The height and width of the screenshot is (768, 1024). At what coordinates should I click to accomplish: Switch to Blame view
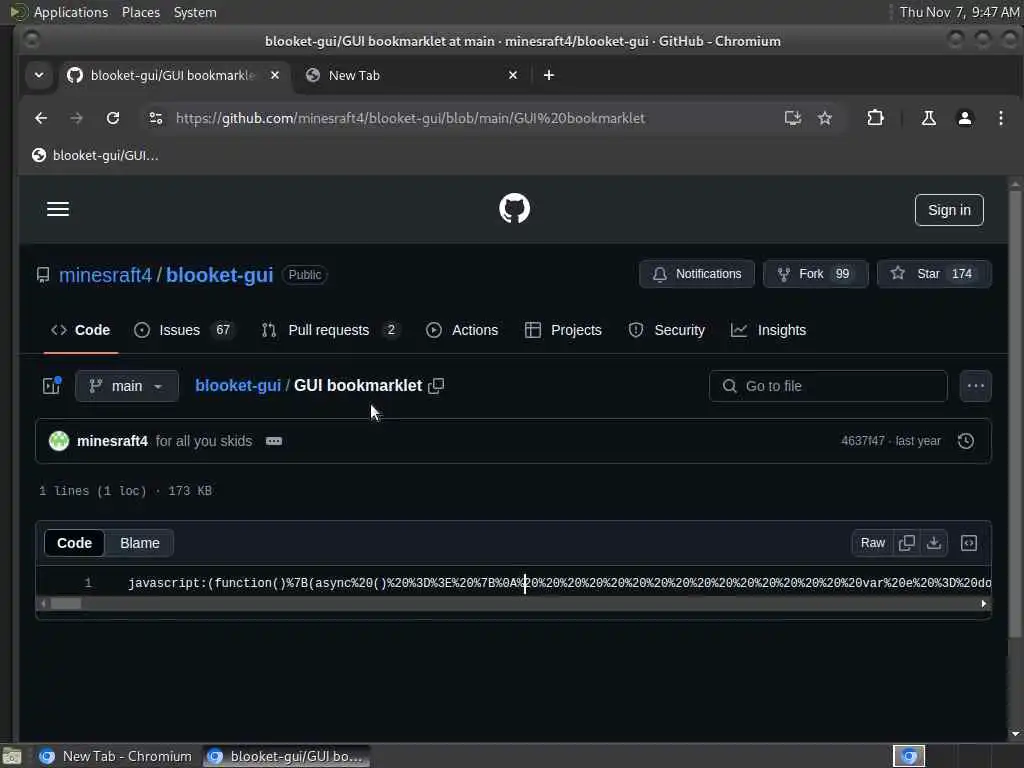140,543
